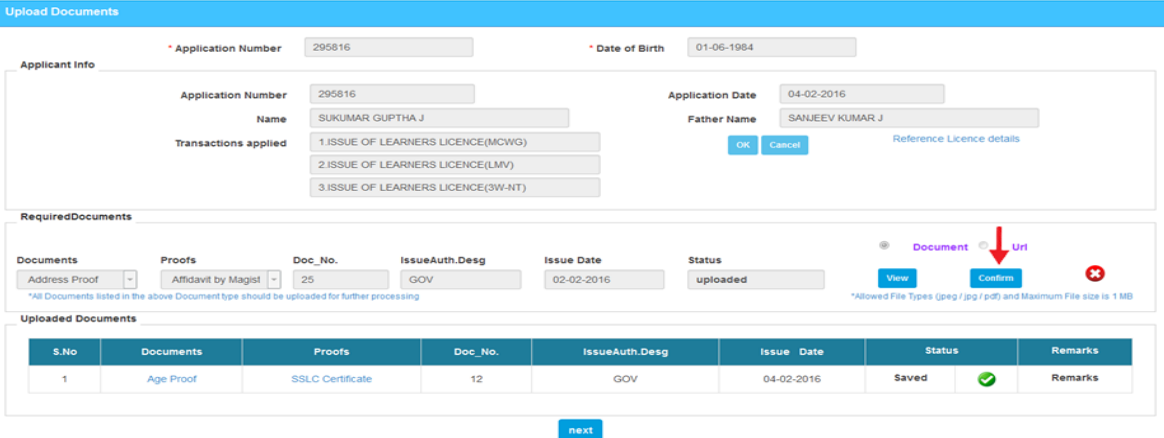Open the SSLC Certificate proof link

[331, 379]
